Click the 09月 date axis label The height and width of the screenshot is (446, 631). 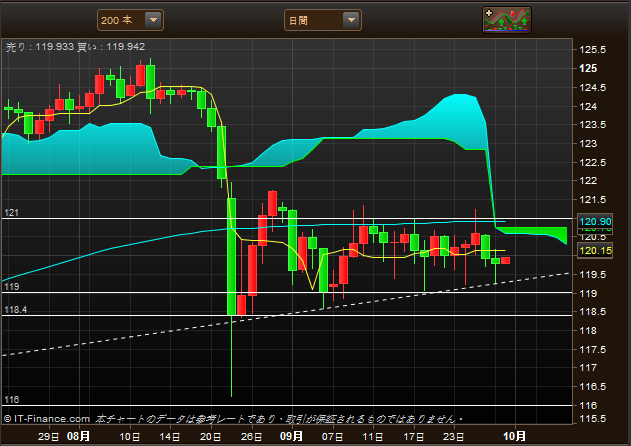[291, 436]
